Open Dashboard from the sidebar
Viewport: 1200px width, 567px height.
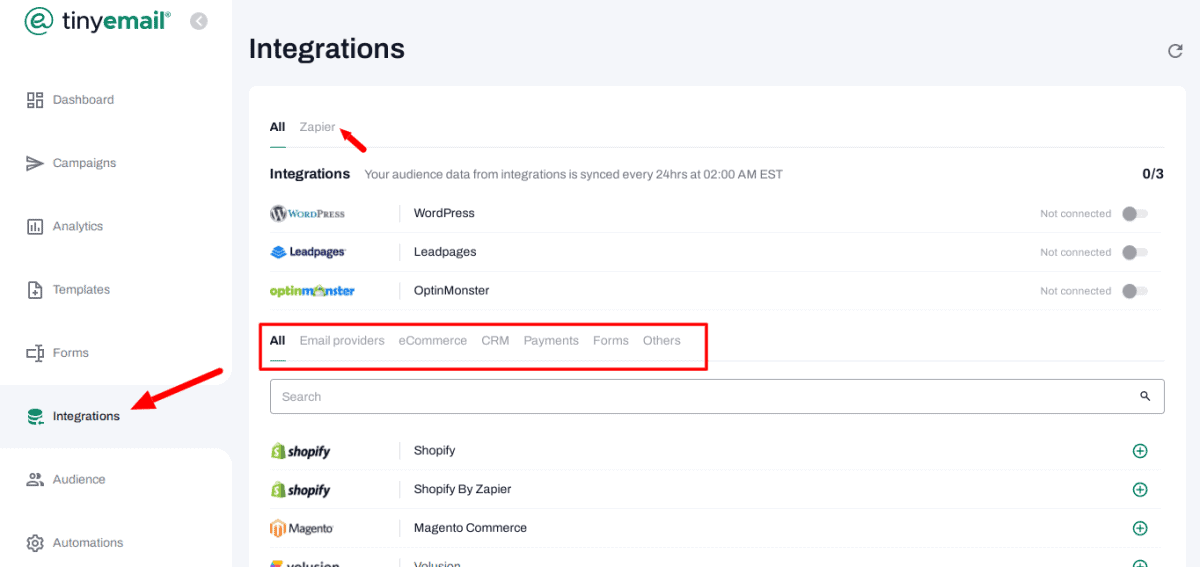[83, 100]
